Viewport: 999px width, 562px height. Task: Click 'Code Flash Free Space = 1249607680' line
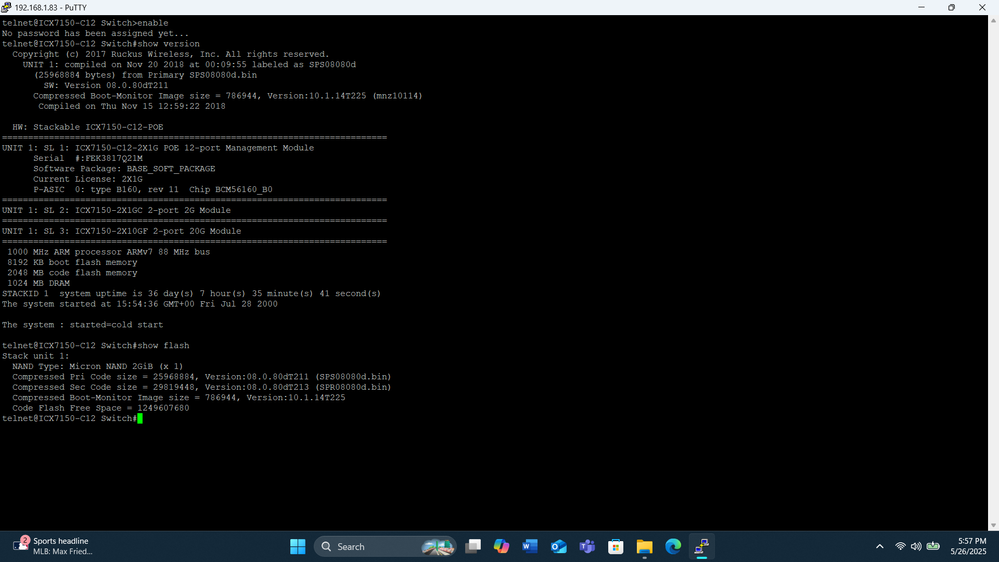tap(101, 408)
